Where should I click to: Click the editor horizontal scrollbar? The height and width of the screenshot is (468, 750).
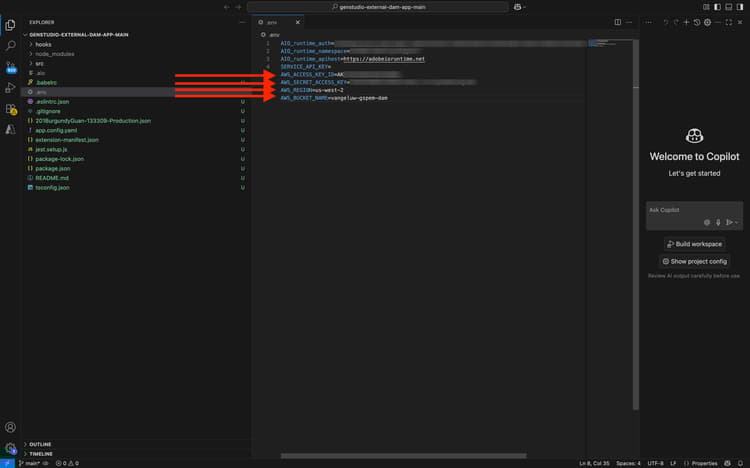403,456
